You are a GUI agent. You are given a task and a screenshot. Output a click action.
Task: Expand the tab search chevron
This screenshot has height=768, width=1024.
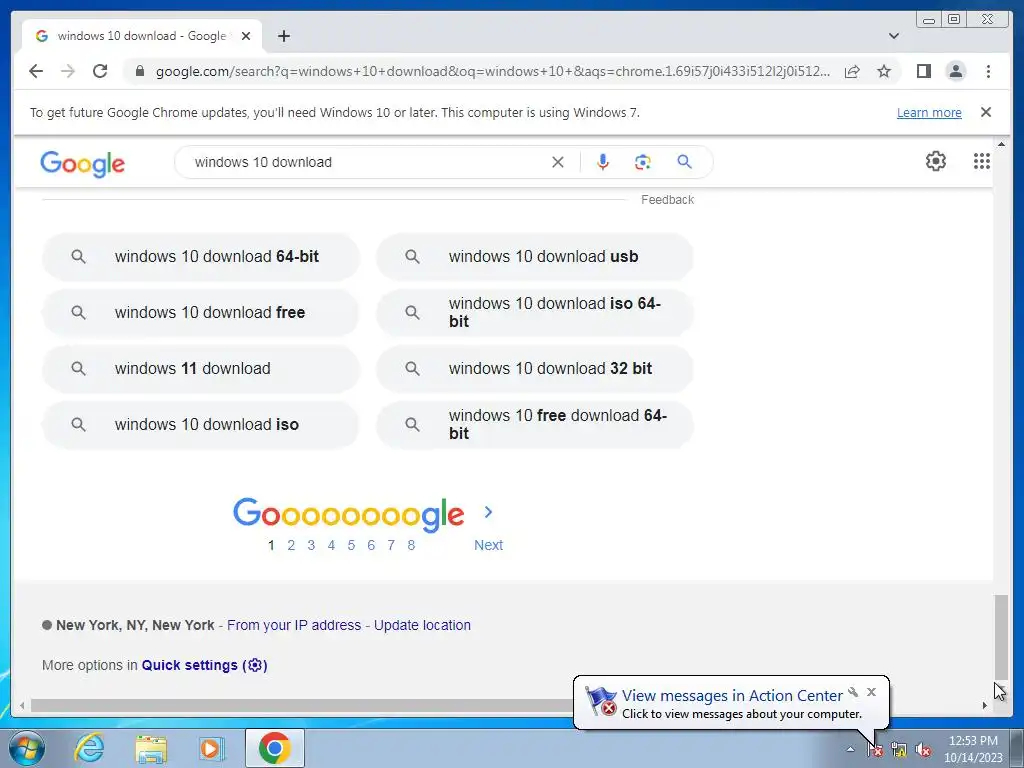coord(893,36)
